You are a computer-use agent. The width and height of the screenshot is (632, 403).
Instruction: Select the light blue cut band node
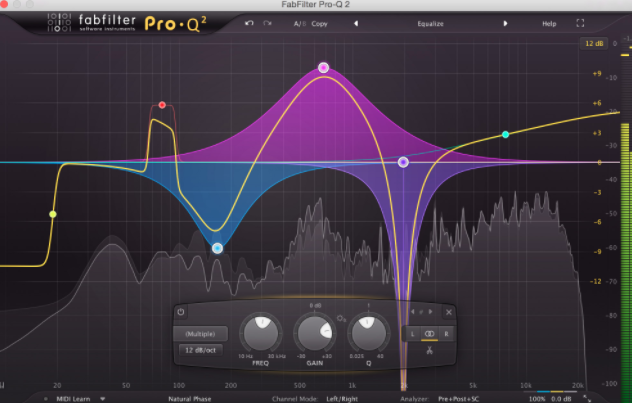(x=217, y=248)
